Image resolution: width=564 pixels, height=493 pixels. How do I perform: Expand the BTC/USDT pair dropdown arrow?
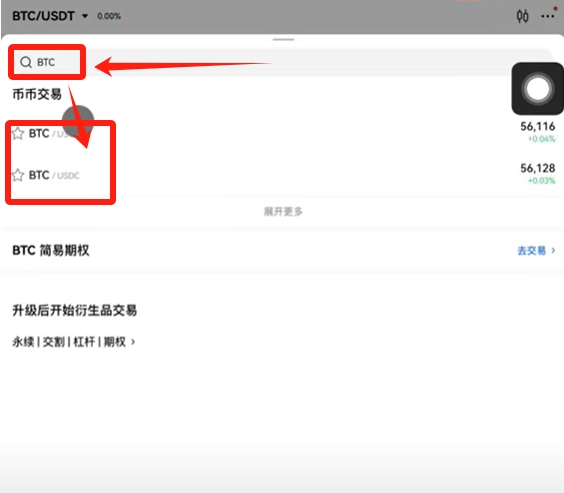tap(85, 16)
